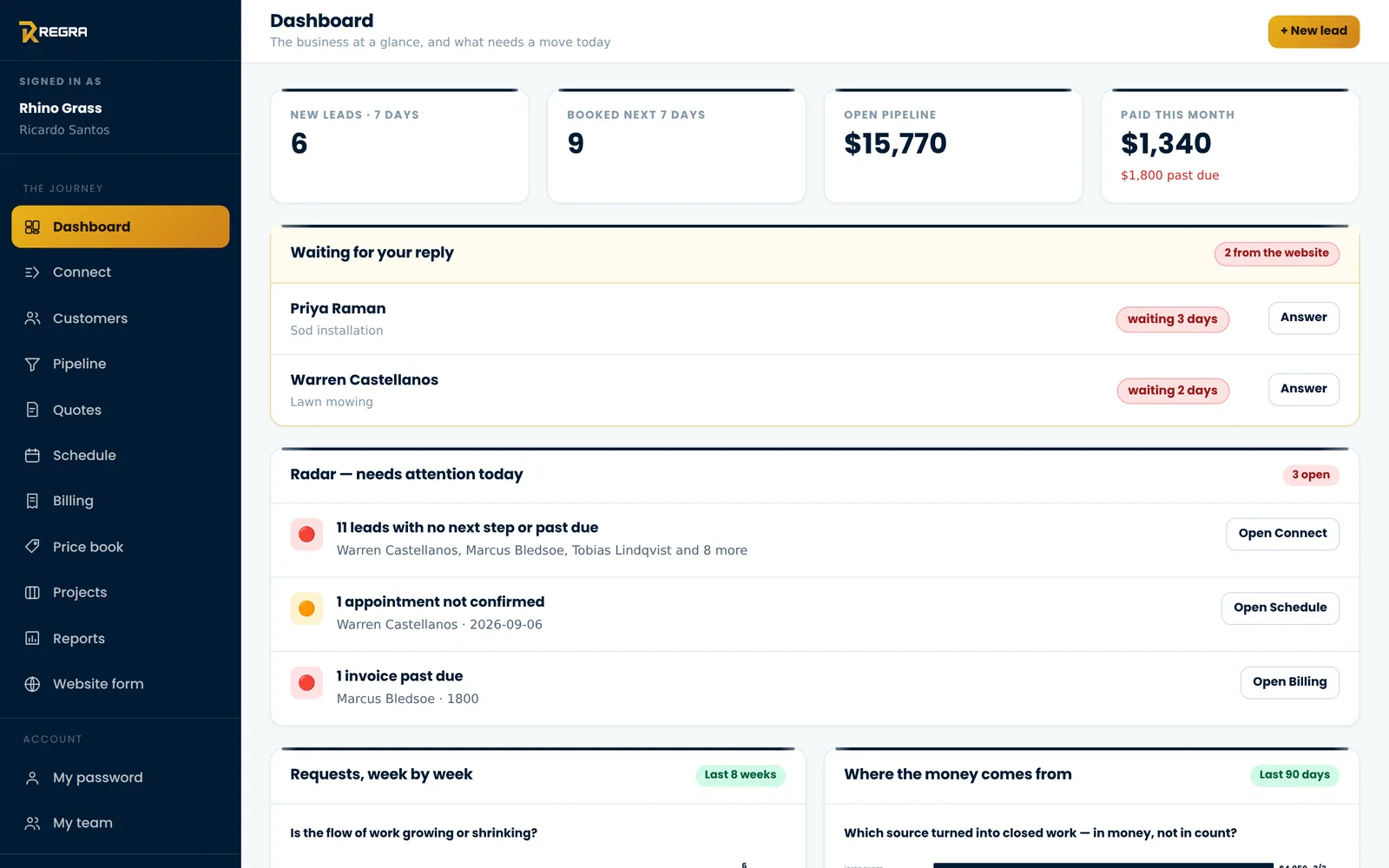This screenshot has height=868, width=1389.
Task: Add a new lead
Action: [x=1313, y=31]
